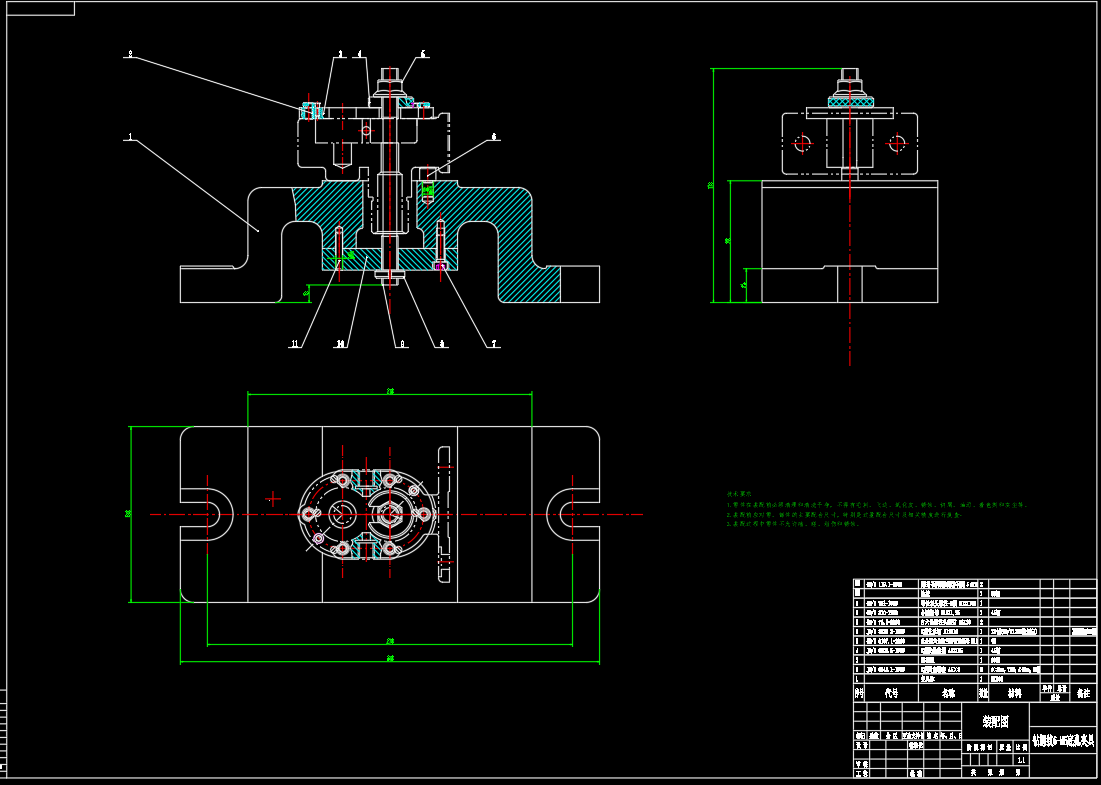Select balloon callout number 7 at bottom
1101x785 pixels.
point(494,344)
